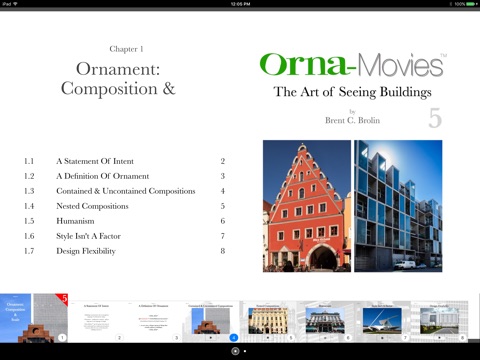Tap the 12:05 PM clock in status bar
Image resolution: width=480 pixels, height=360 pixels.
240,4
